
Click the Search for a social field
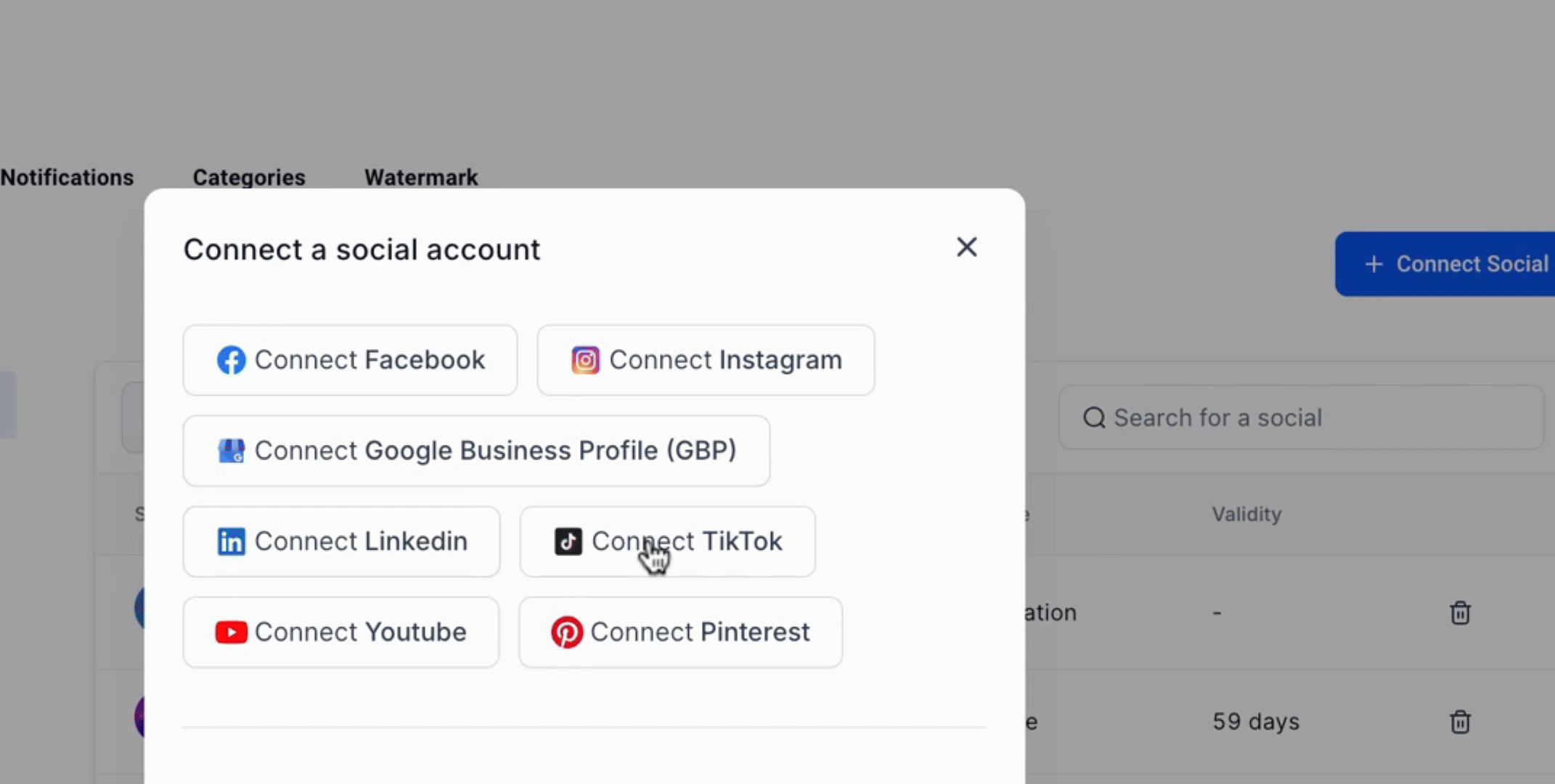click(1301, 417)
